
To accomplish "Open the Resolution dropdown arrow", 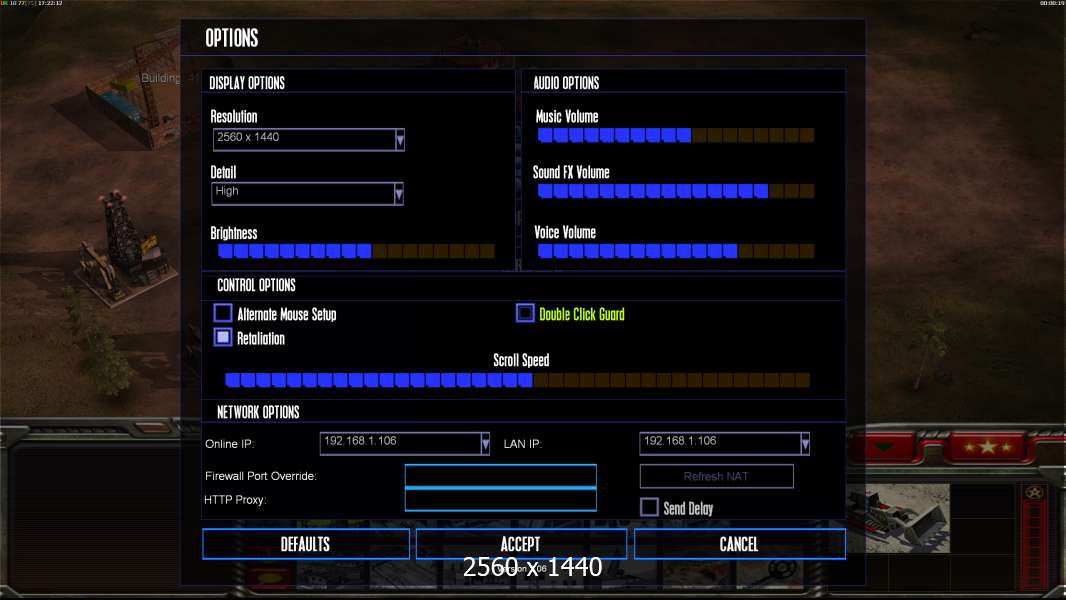I will (400, 139).
